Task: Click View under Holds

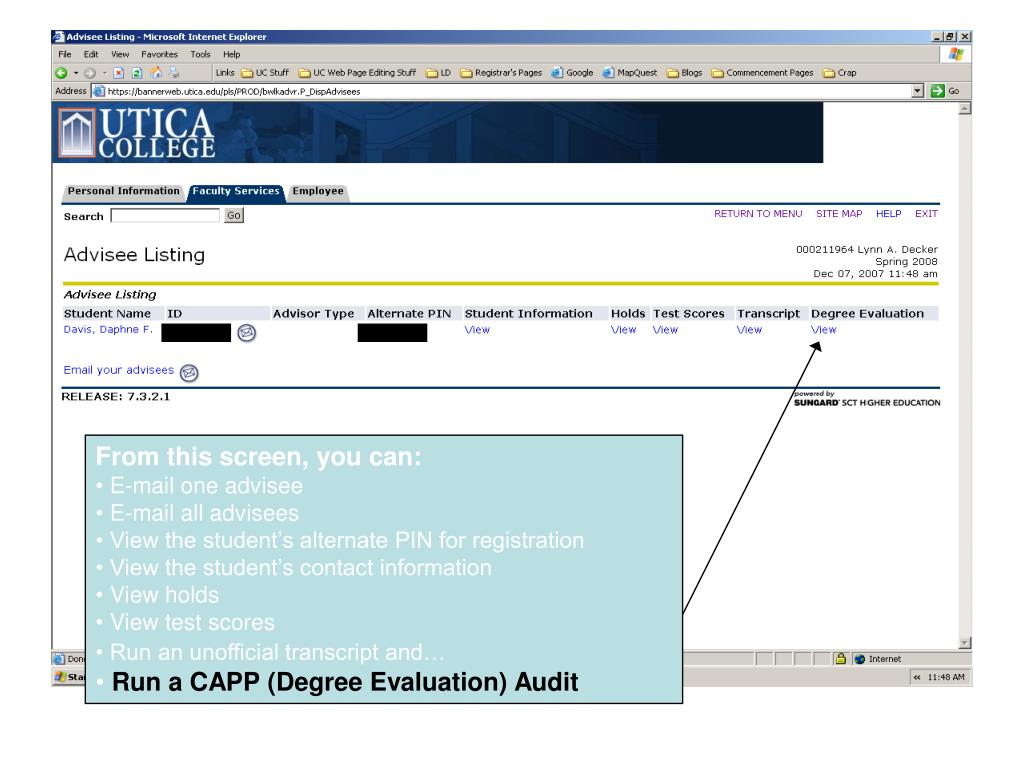Action: pos(624,330)
